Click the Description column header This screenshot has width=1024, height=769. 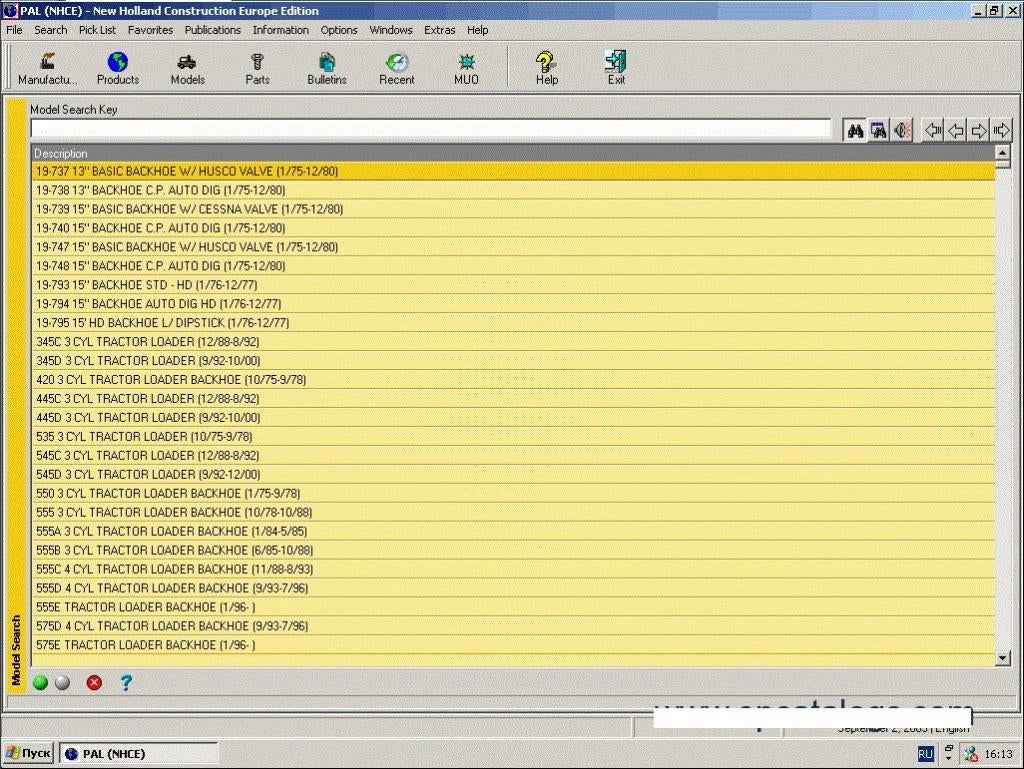(x=513, y=153)
